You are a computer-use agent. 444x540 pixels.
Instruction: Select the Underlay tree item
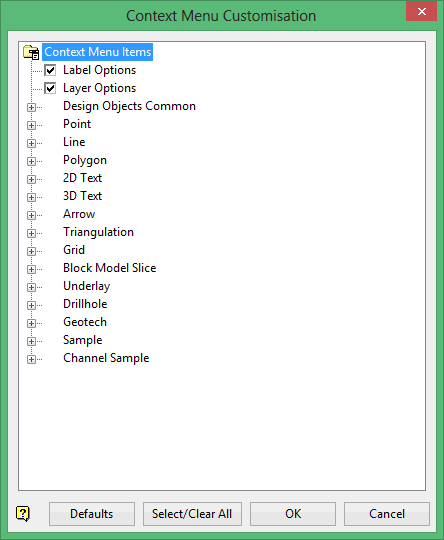pyautogui.click(x=86, y=286)
